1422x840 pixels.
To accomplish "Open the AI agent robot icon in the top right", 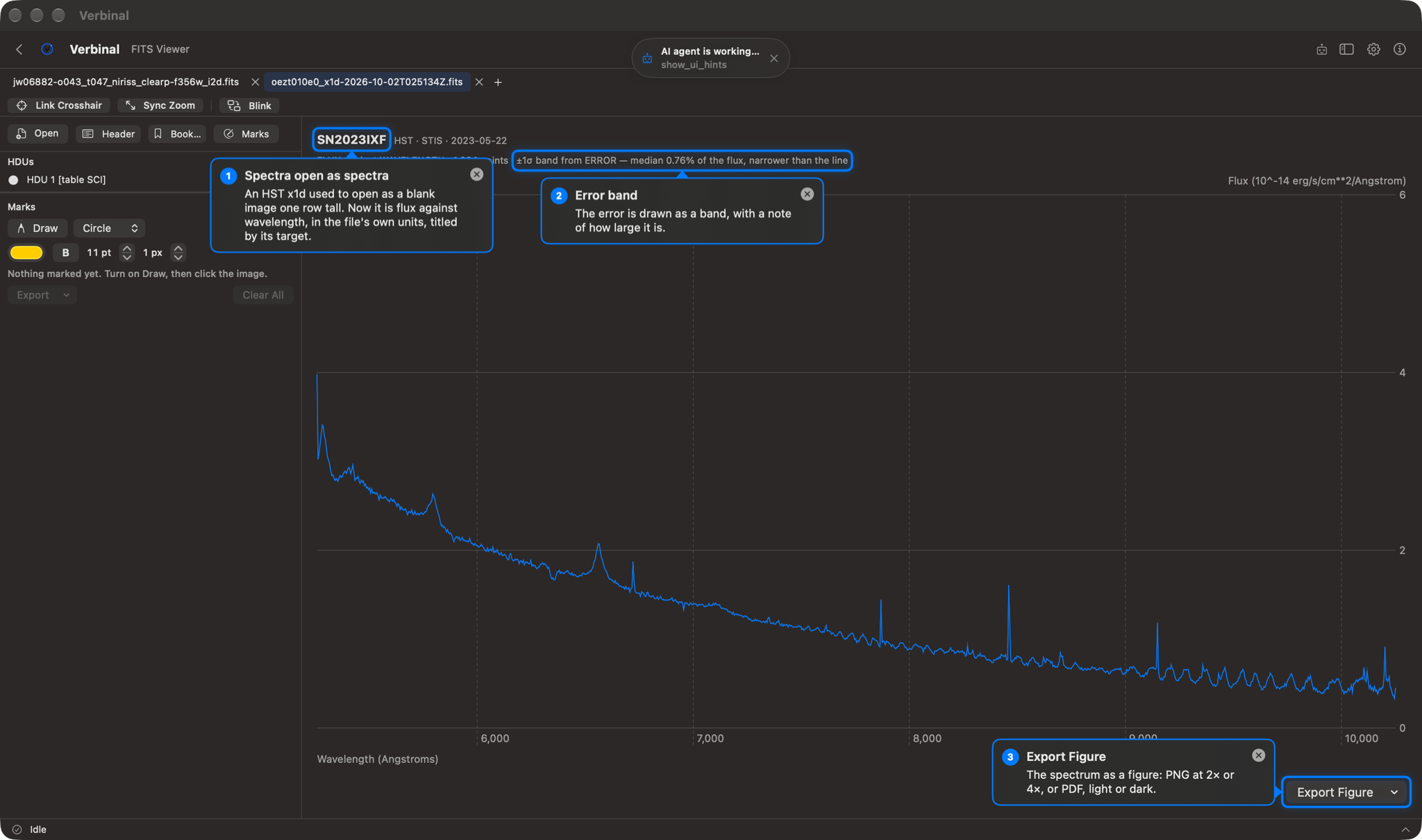I will (1321, 49).
